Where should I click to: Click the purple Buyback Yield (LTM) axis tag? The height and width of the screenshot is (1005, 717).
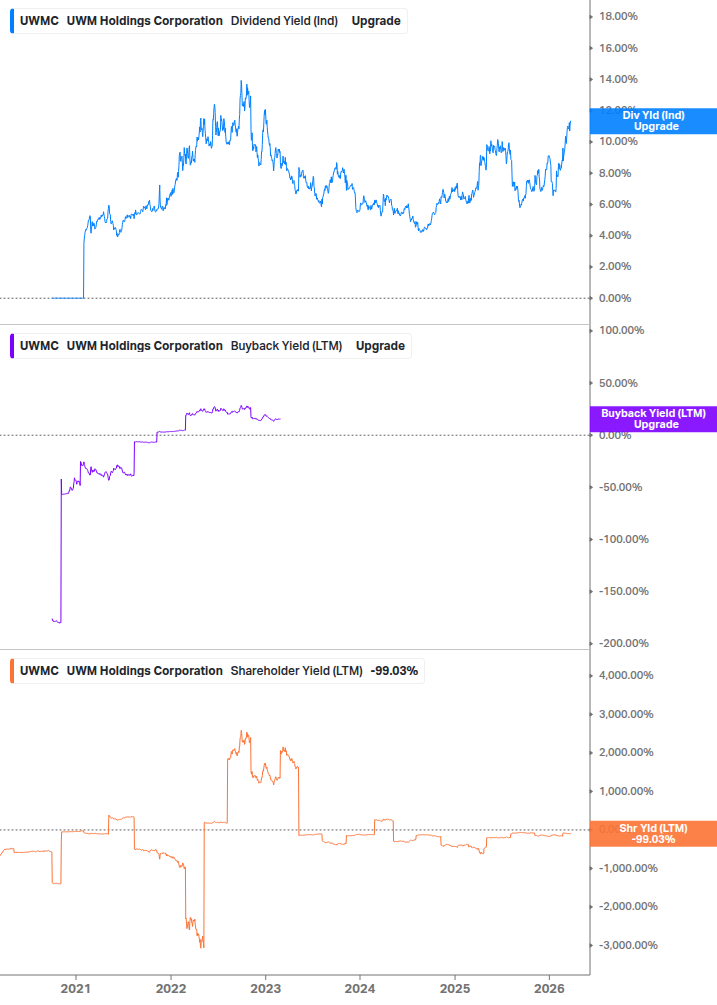tap(653, 419)
